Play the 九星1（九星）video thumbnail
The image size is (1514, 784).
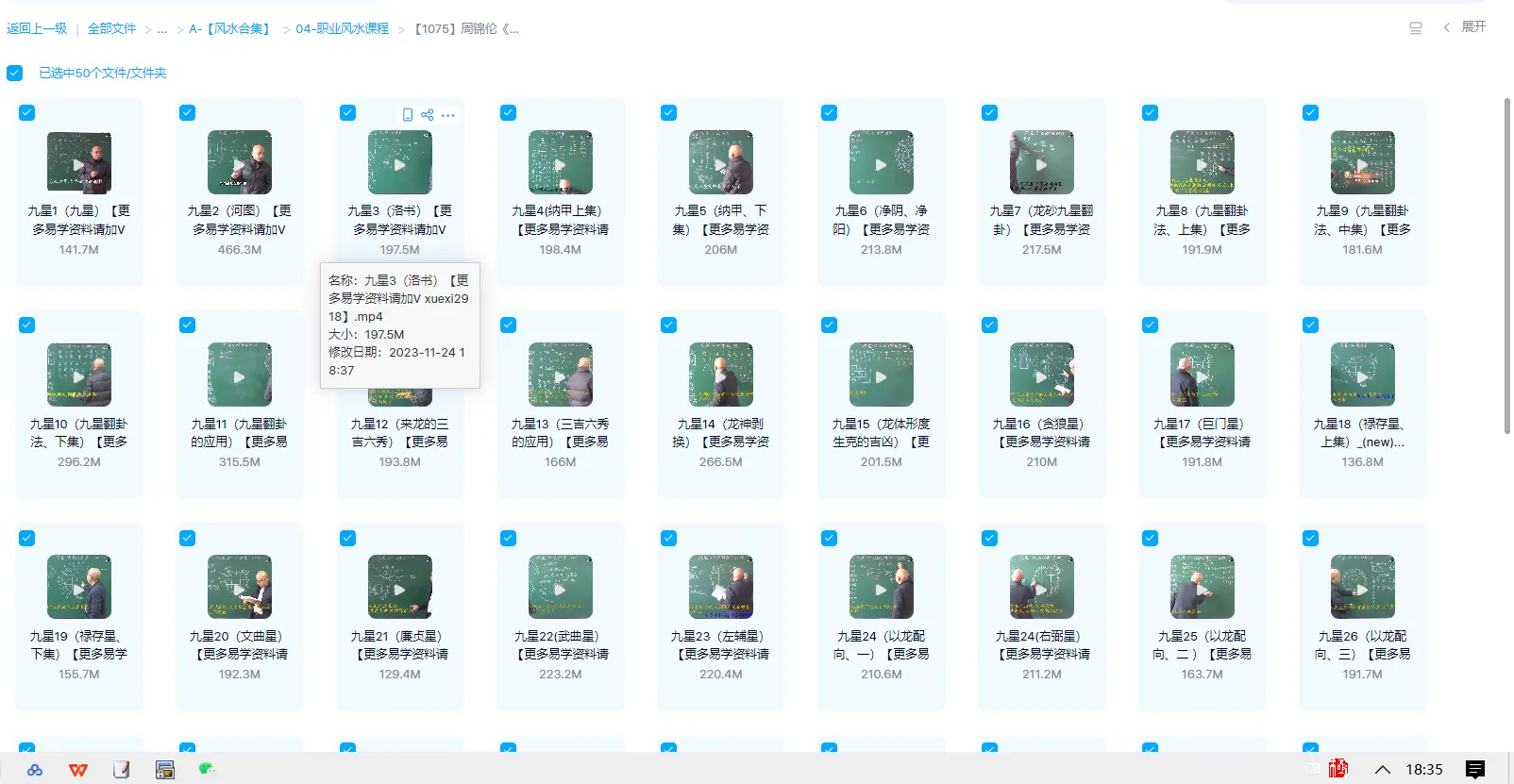pos(79,162)
